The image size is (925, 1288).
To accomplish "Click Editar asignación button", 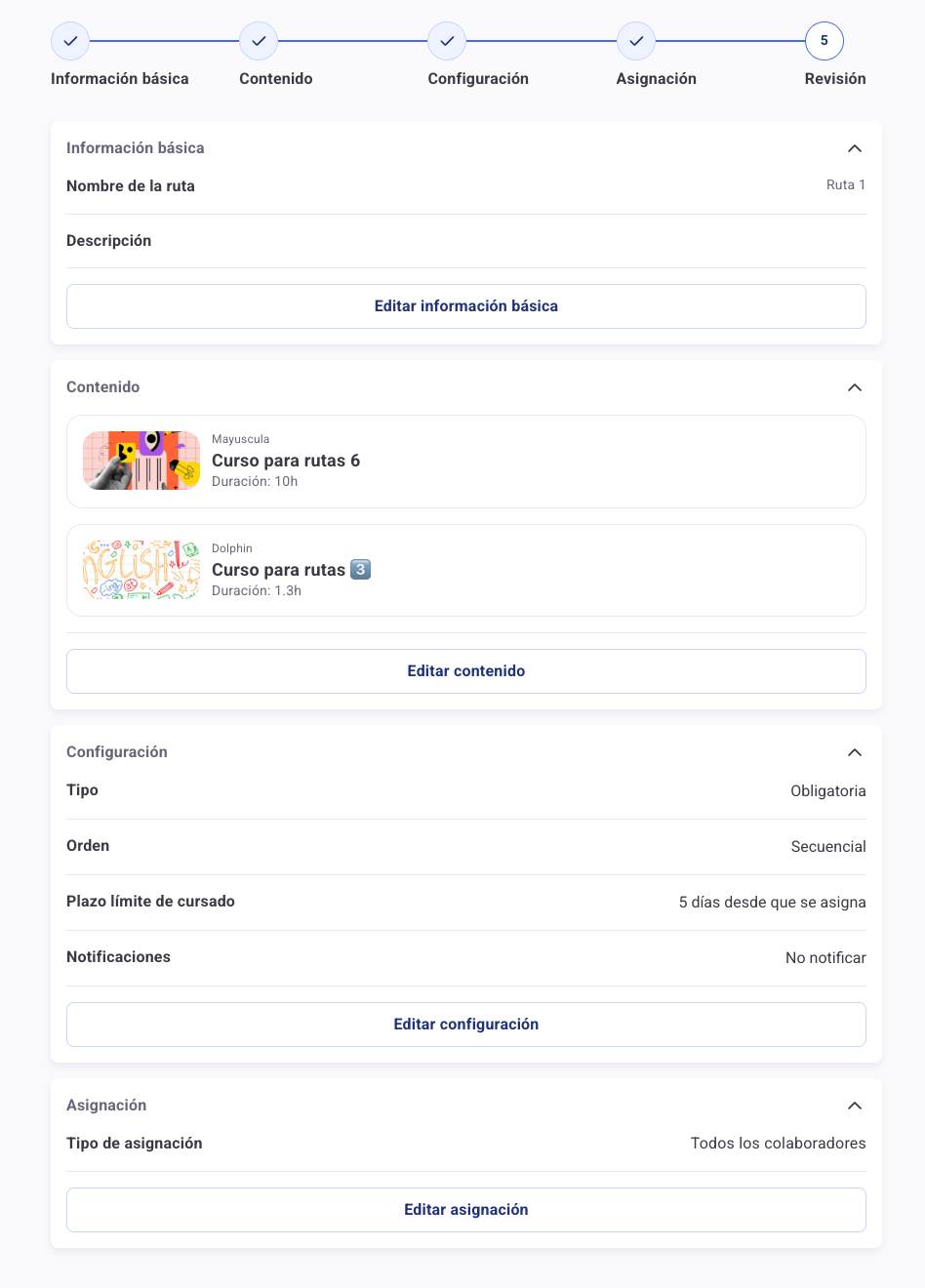I will tap(466, 1210).
